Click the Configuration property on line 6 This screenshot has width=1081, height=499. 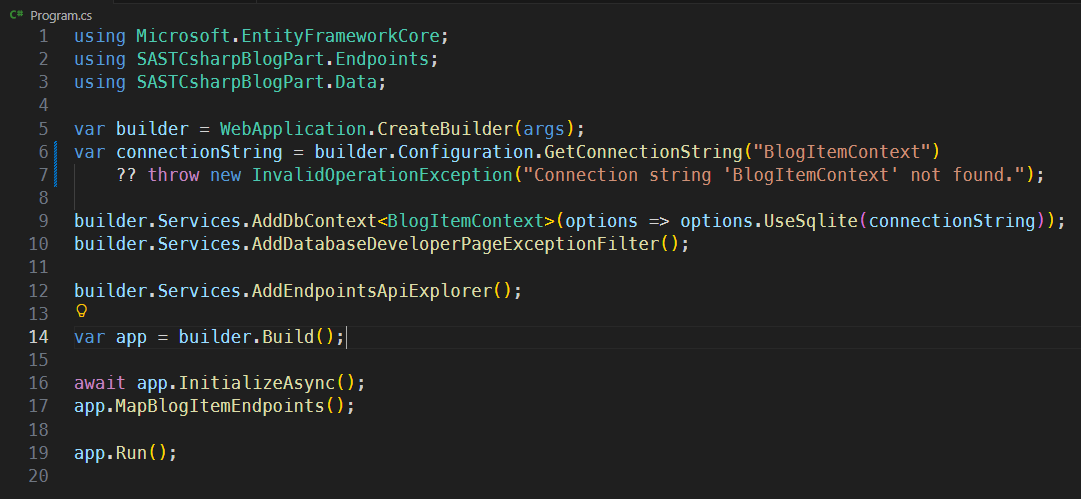466,152
